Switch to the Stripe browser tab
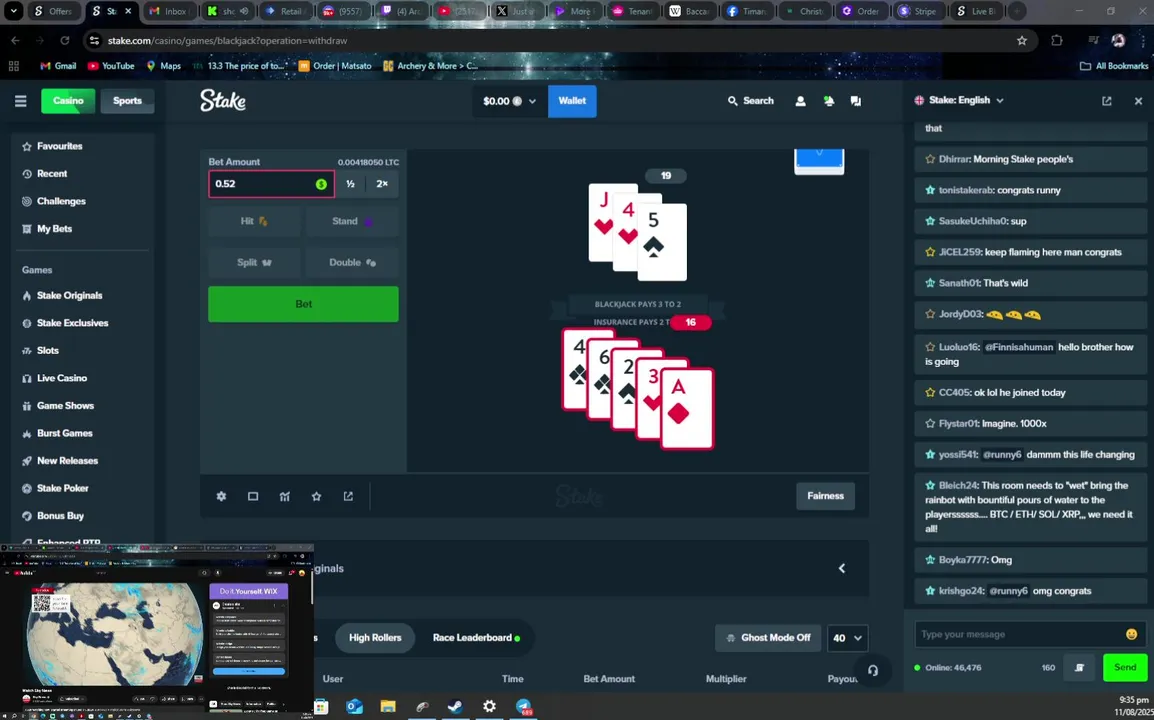1154x720 pixels. click(920, 11)
